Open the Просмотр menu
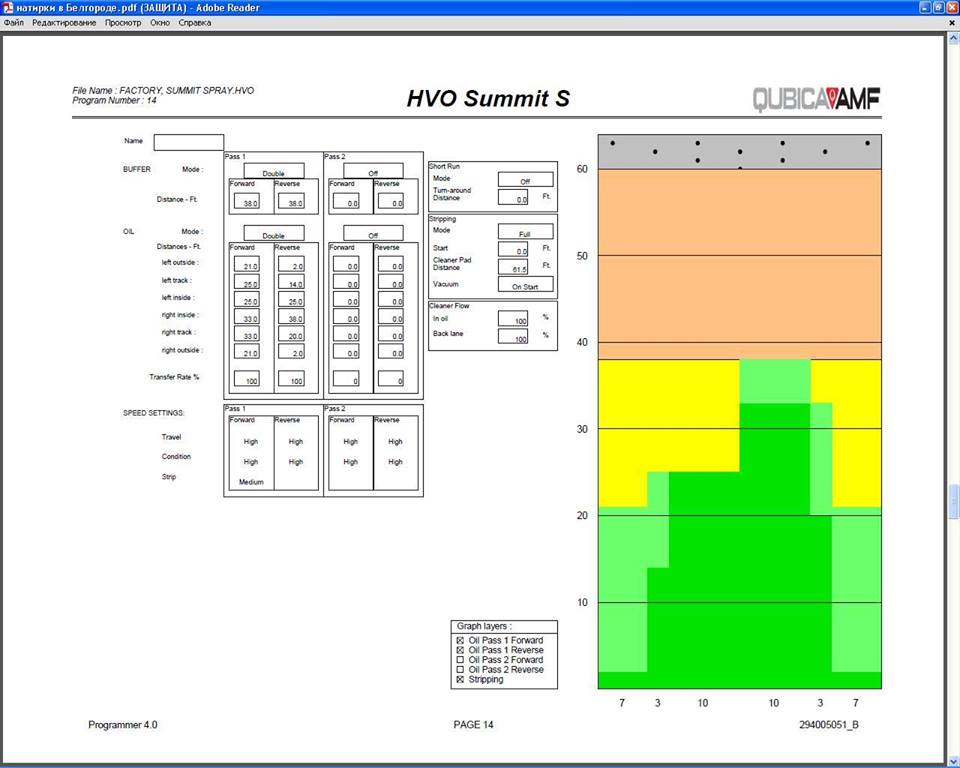Viewport: 960px width, 768px height. (x=122, y=23)
